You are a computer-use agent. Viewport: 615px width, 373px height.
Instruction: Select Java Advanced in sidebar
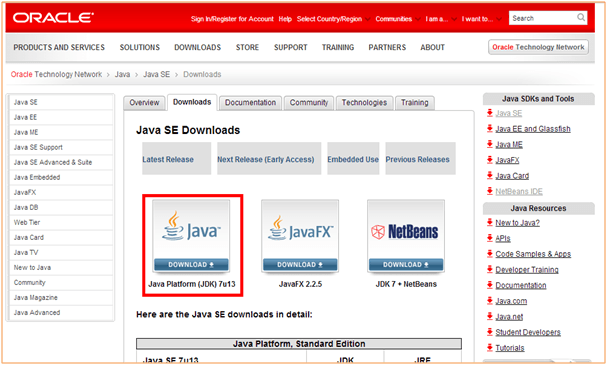point(61,313)
